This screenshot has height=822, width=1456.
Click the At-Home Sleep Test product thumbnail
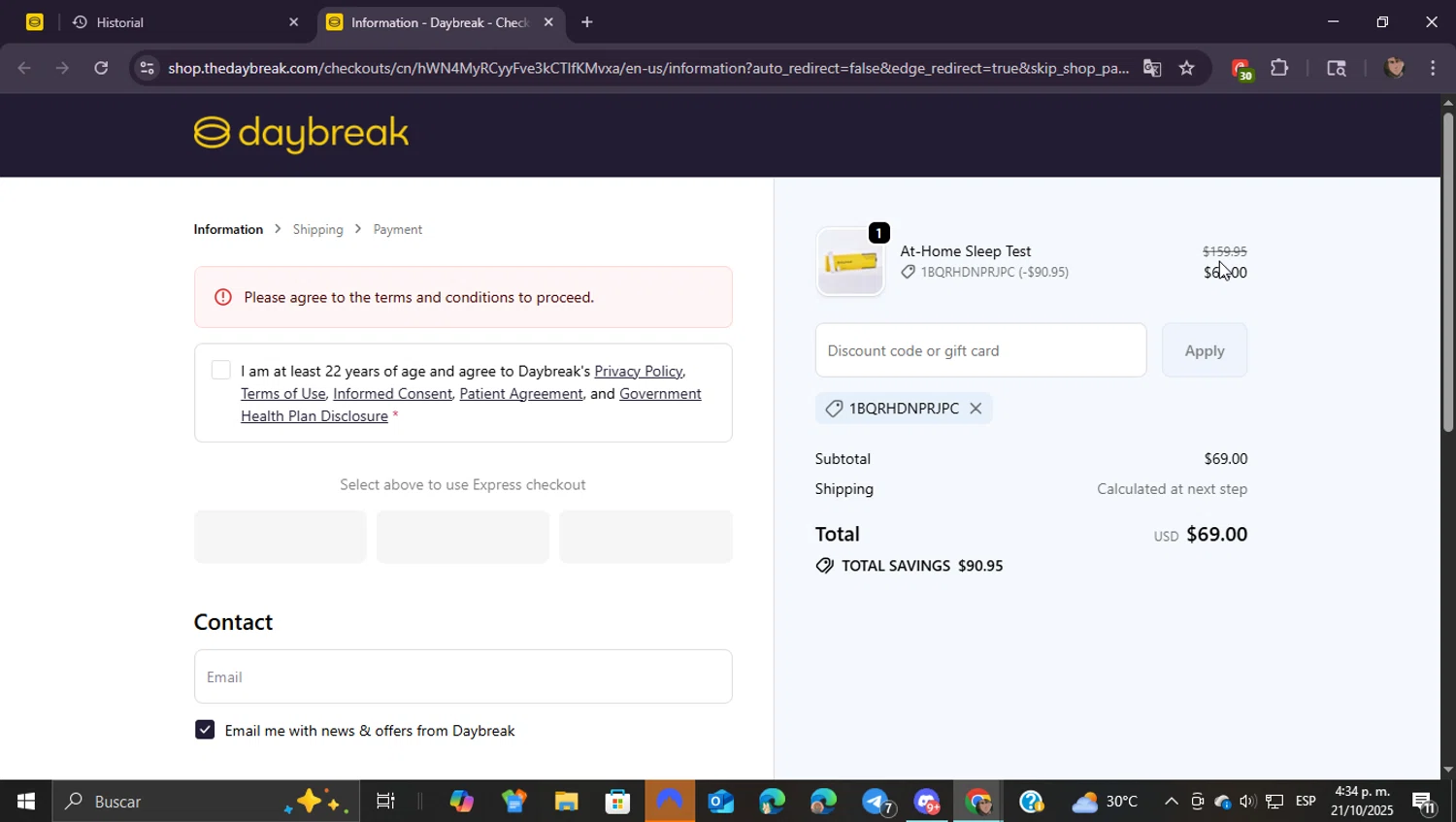pyautogui.click(x=850, y=261)
